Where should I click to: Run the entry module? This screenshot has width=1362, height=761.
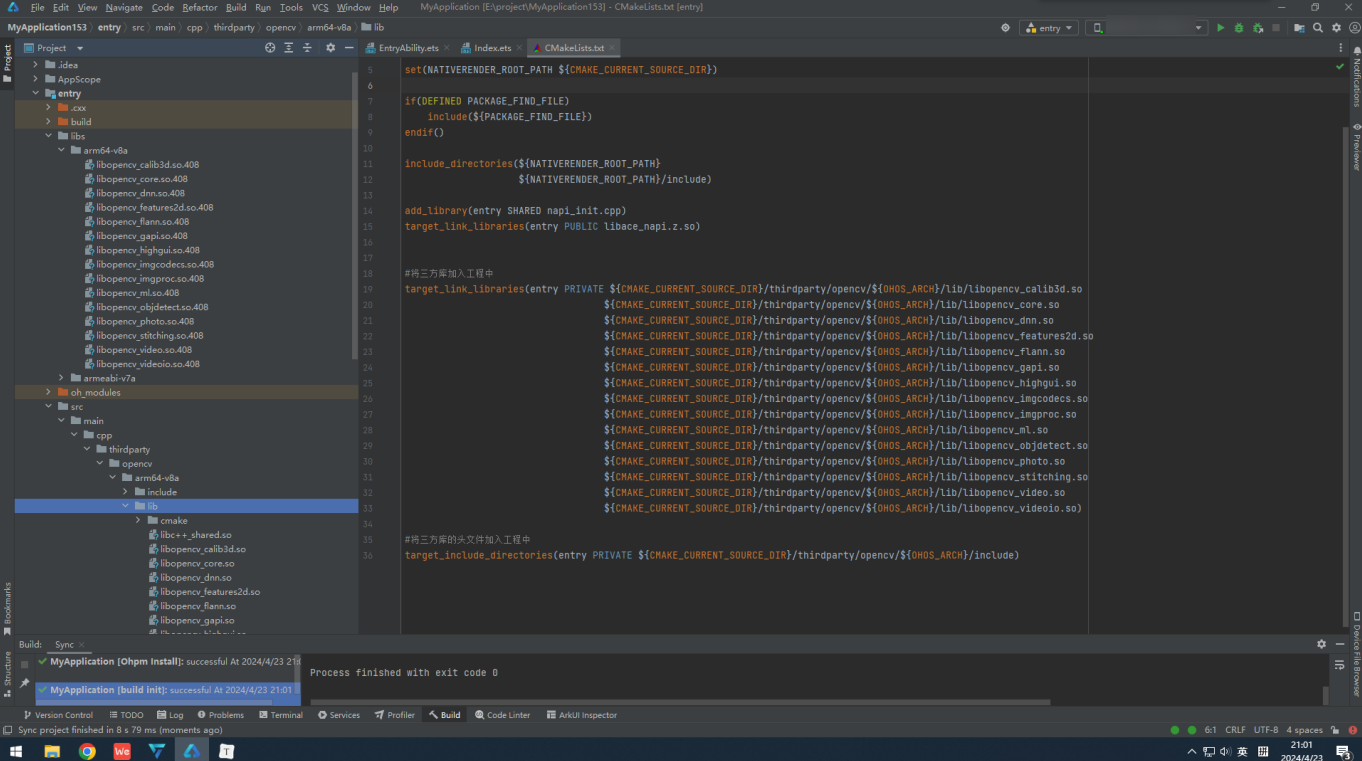coord(1221,27)
